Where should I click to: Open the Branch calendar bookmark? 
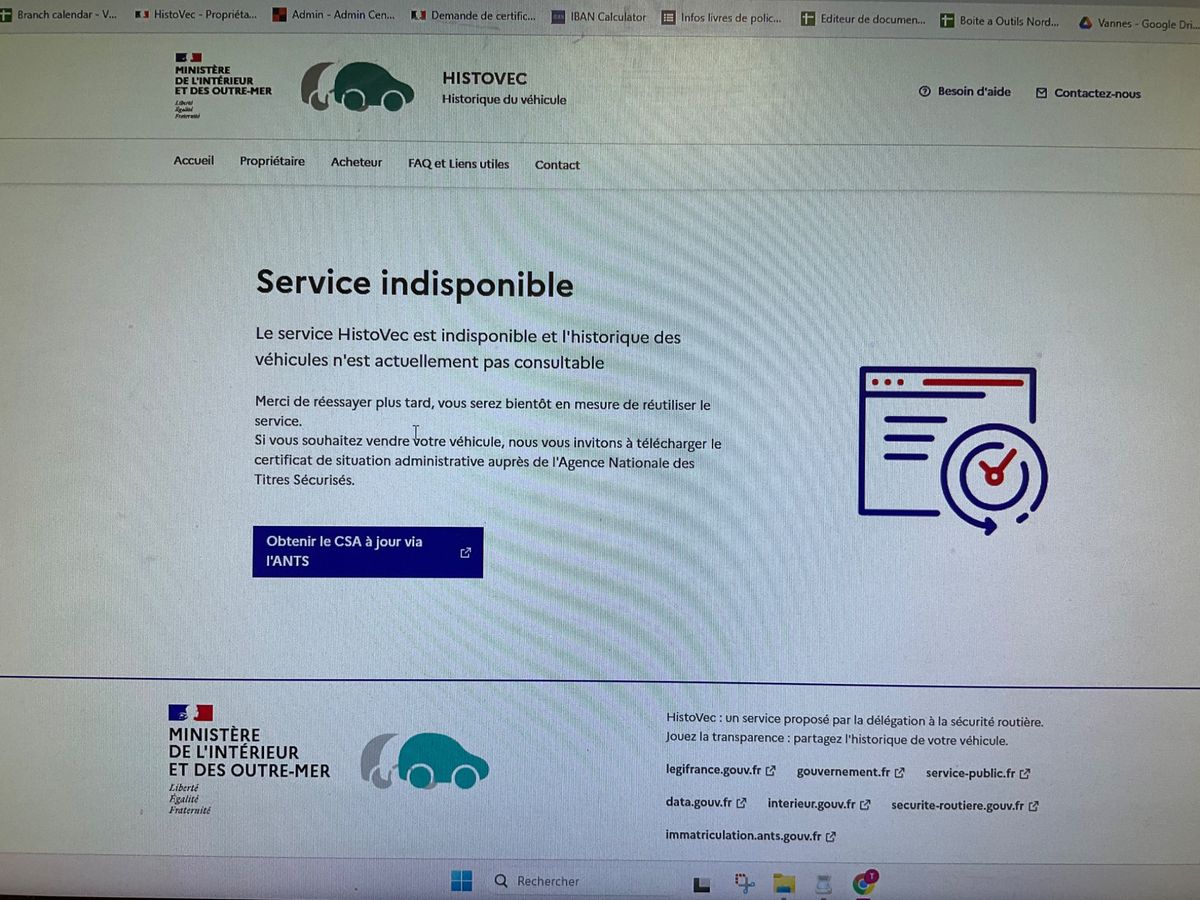[x=58, y=15]
